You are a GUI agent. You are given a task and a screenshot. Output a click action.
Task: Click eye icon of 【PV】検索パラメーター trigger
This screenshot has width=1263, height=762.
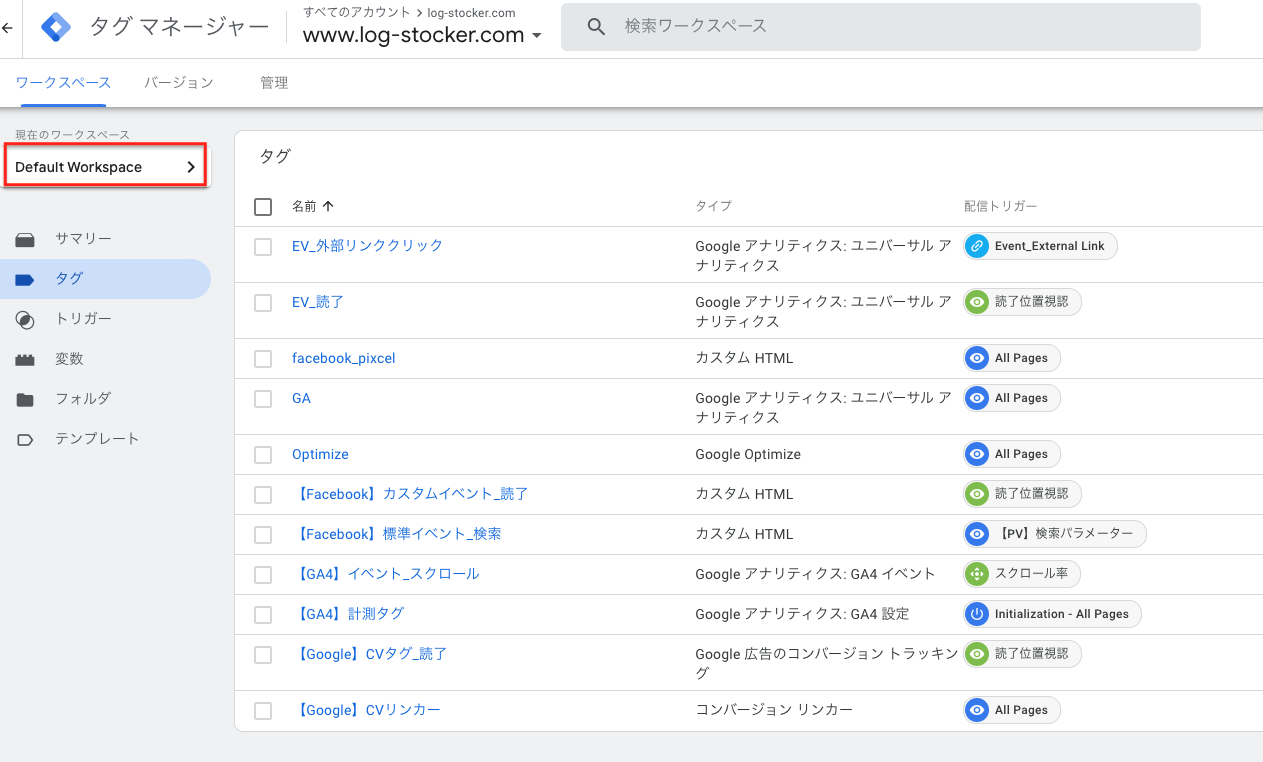click(977, 534)
